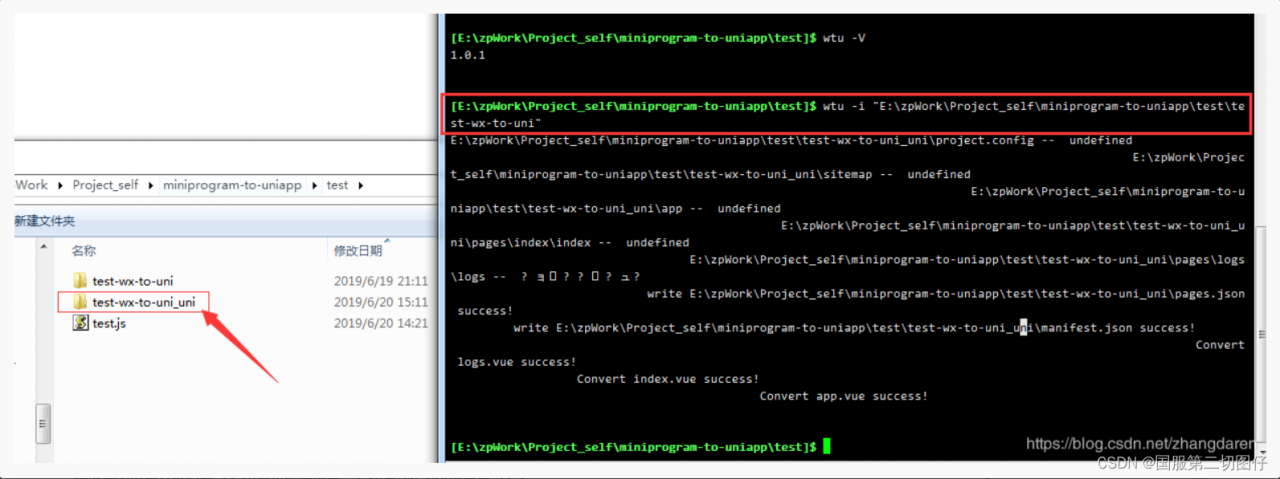This screenshot has height=479, width=1280.
Task: Click the terminal's "wtu -V" command
Action: [844, 37]
